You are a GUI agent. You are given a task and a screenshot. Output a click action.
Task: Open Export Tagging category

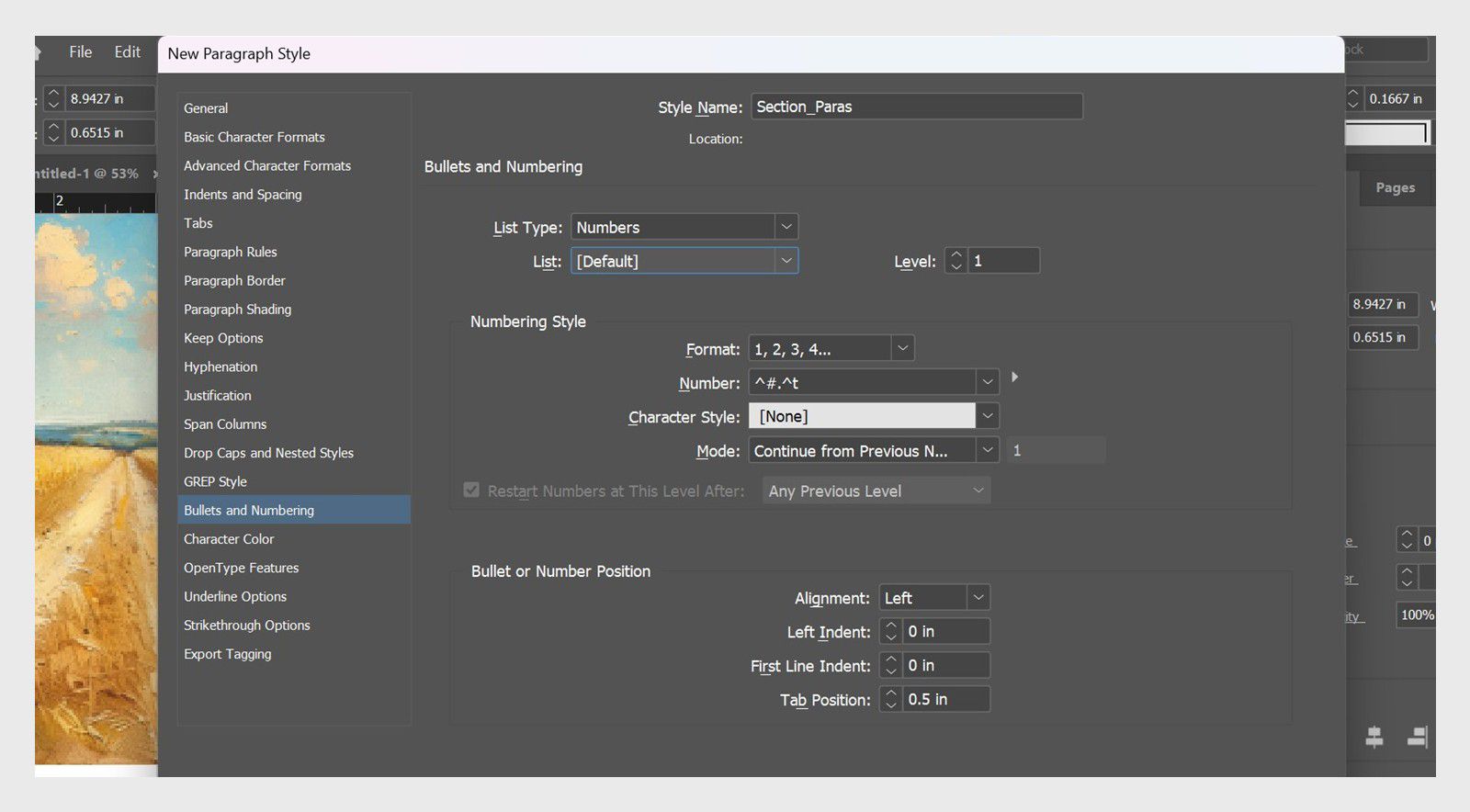click(293, 654)
